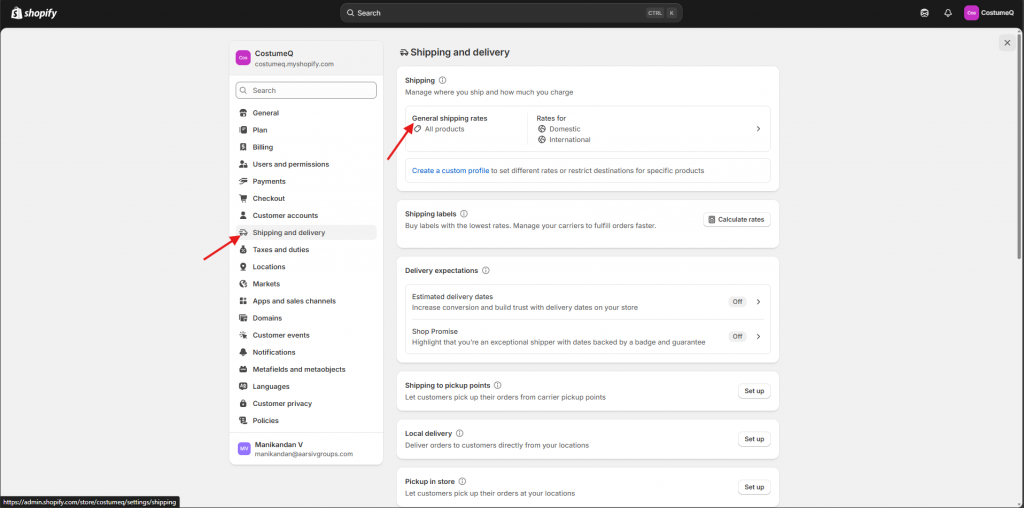This screenshot has height=508, width=1024.
Task: Click info icon beside Delivery expectations
Action: 486,270
